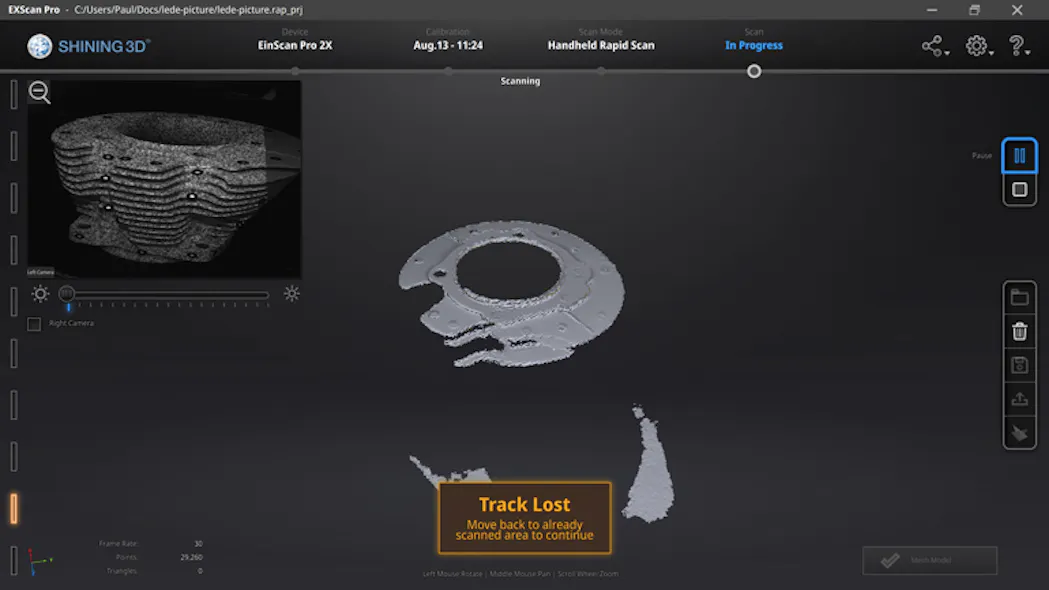Open project folder icon in right toolbar
This screenshot has height=590, width=1049.
1019,298
